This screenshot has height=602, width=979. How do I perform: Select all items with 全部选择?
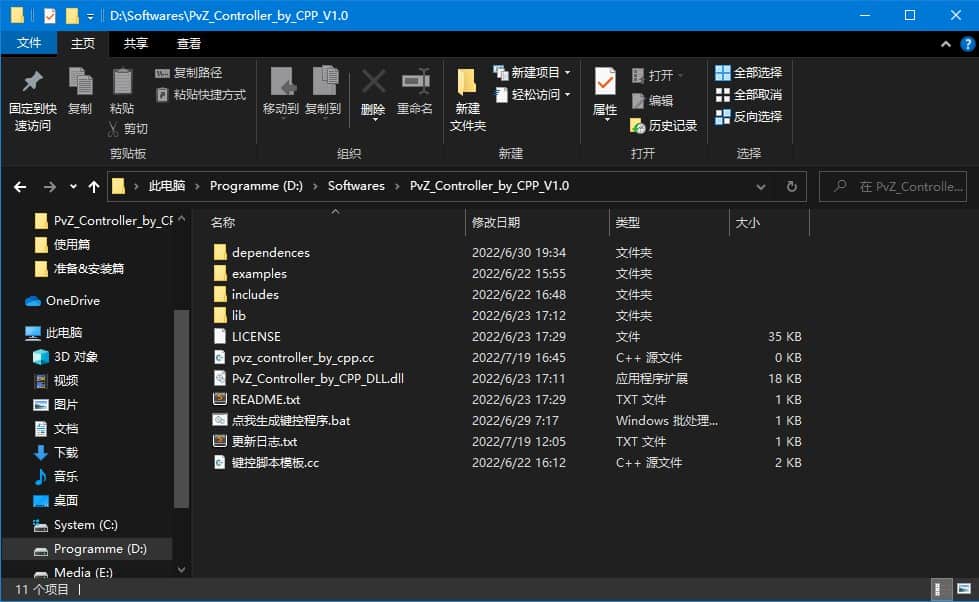749,71
